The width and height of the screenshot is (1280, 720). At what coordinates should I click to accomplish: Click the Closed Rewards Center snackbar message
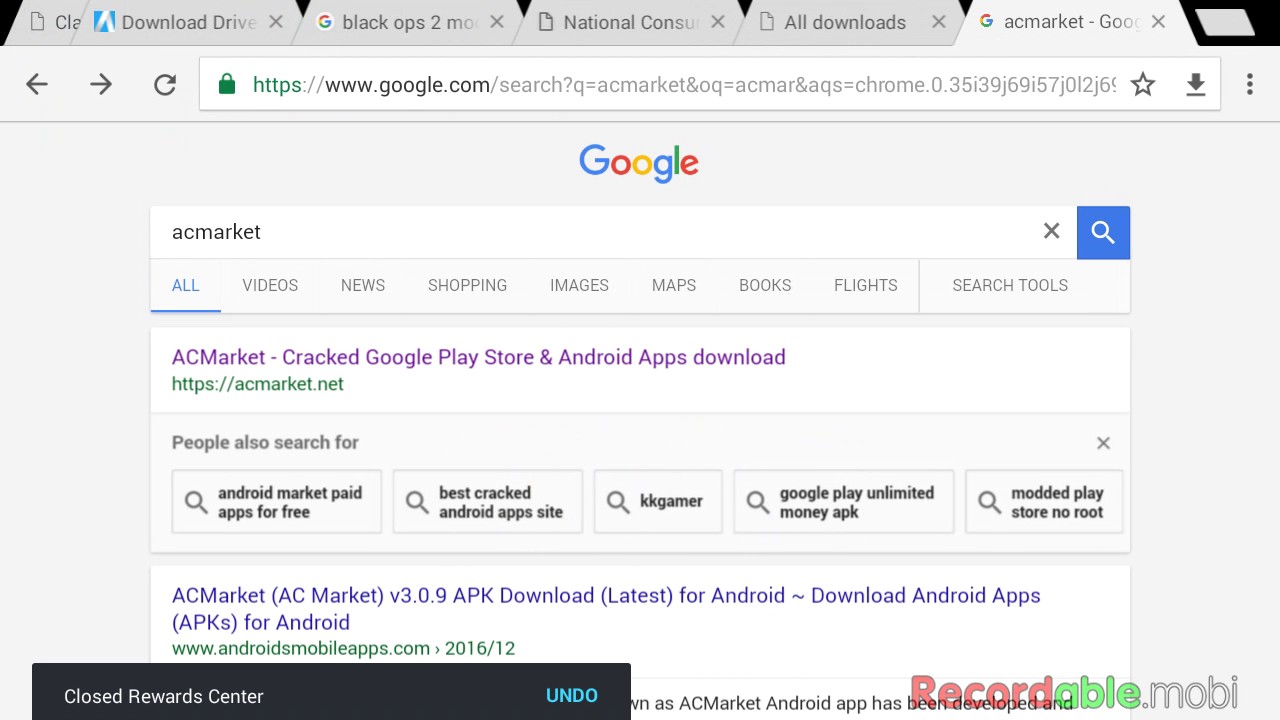164,697
